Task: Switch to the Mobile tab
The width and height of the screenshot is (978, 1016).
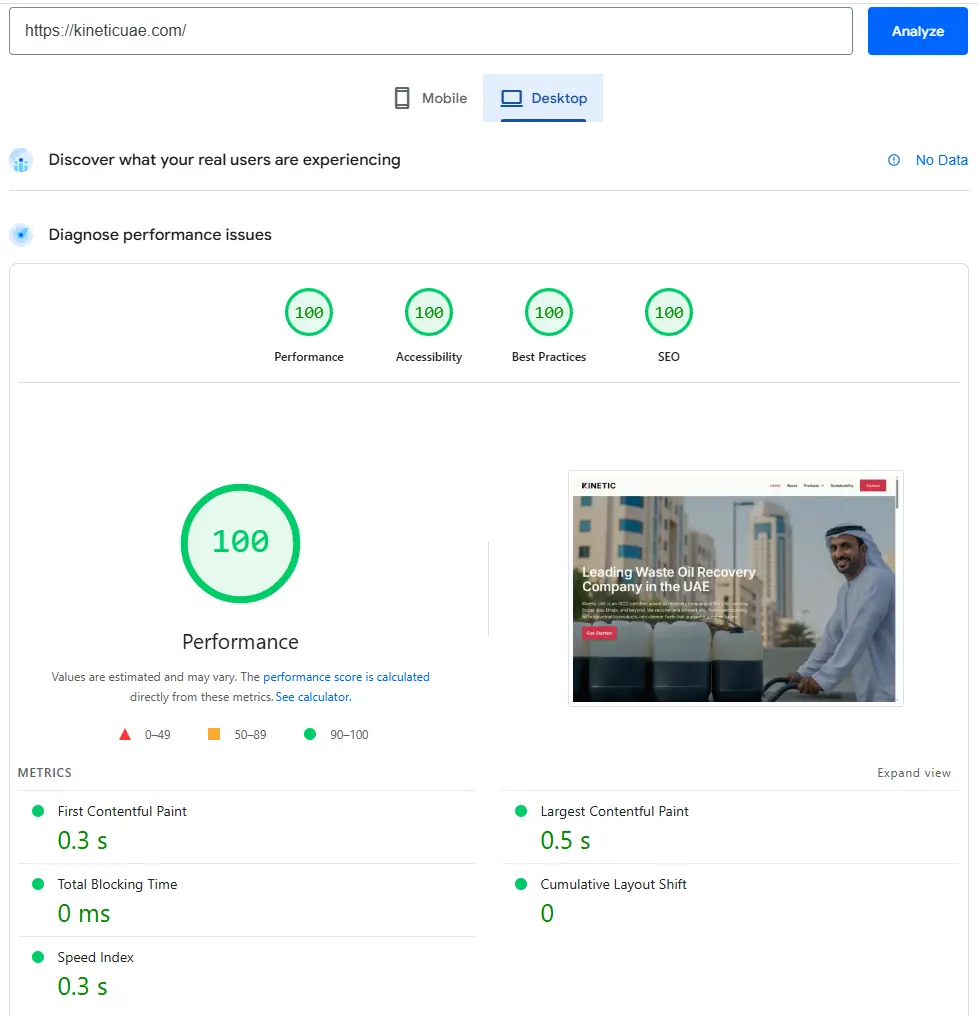Action: [x=430, y=98]
